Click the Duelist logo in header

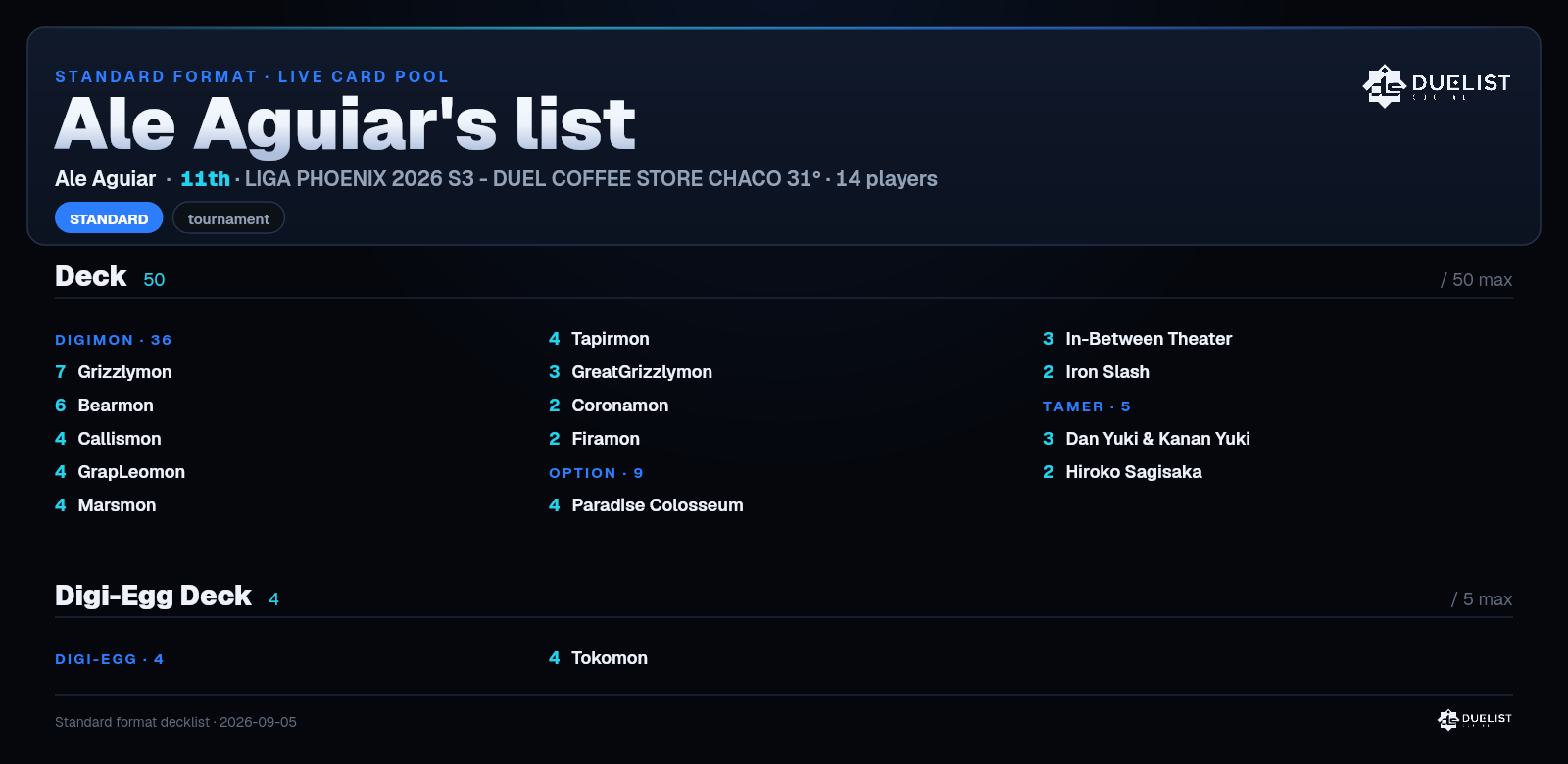tap(1437, 86)
